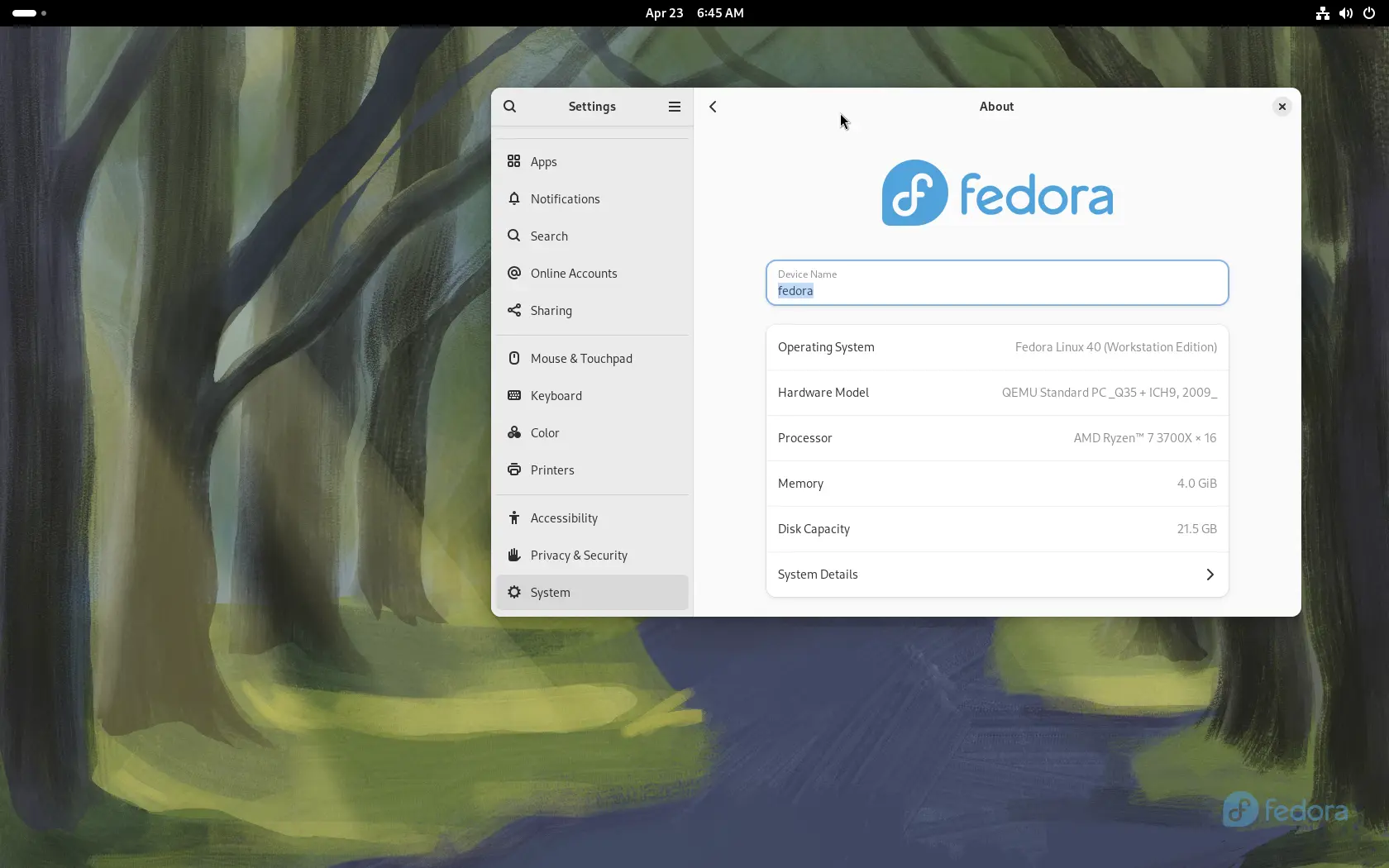Select Sharing in the sidebar
Image resolution: width=1389 pixels, height=868 pixels.
point(592,310)
